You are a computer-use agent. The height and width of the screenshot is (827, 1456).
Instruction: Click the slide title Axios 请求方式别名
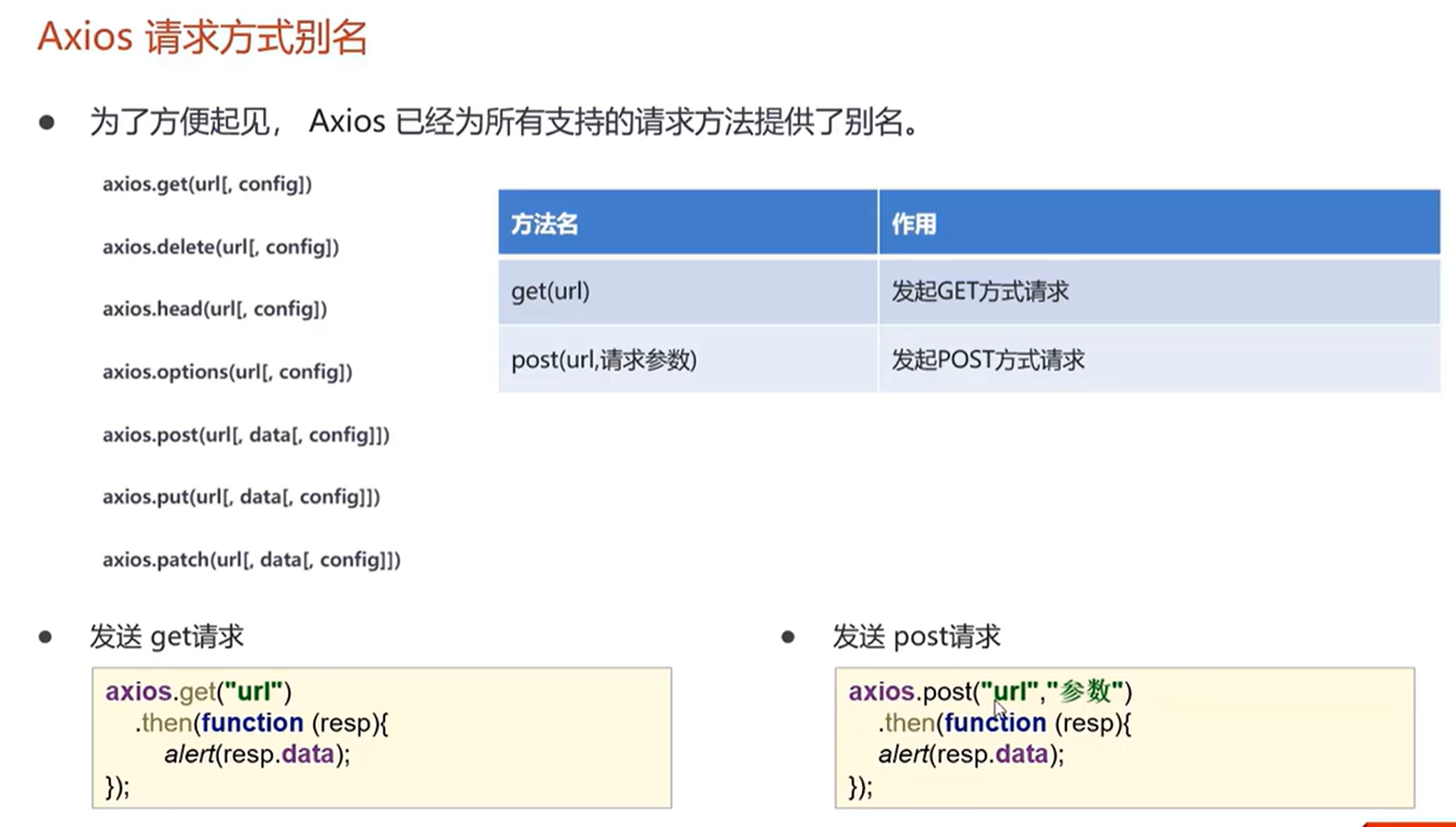pyautogui.click(x=202, y=39)
